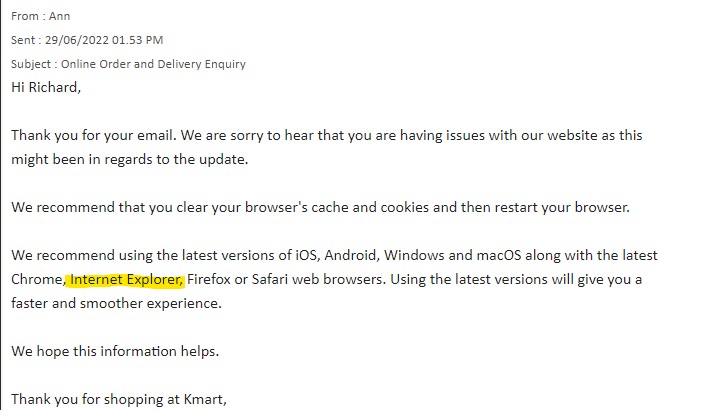Click the sender name 'Ann'
This screenshot has height=410, width=710.
coord(60,16)
